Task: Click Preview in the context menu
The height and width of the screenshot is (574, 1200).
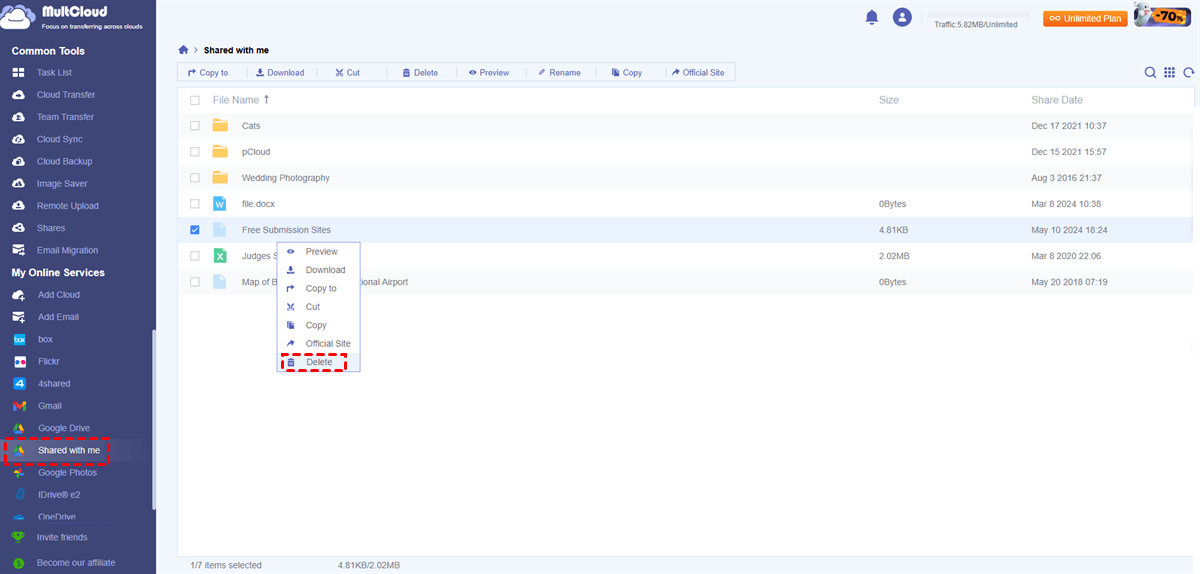Action: click(321, 252)
